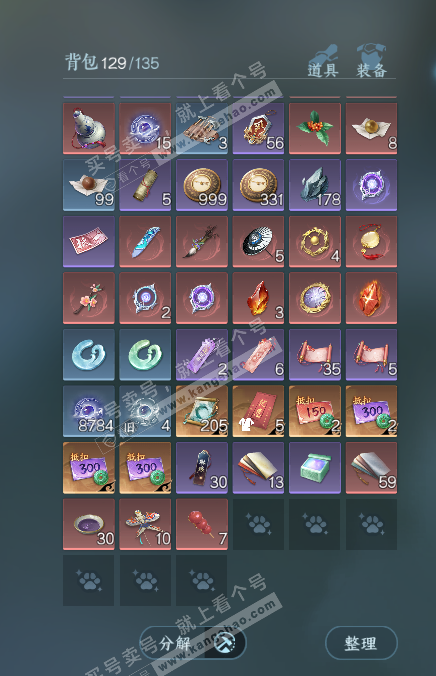Select the purple orb stack of 8784

click(89, 411)
